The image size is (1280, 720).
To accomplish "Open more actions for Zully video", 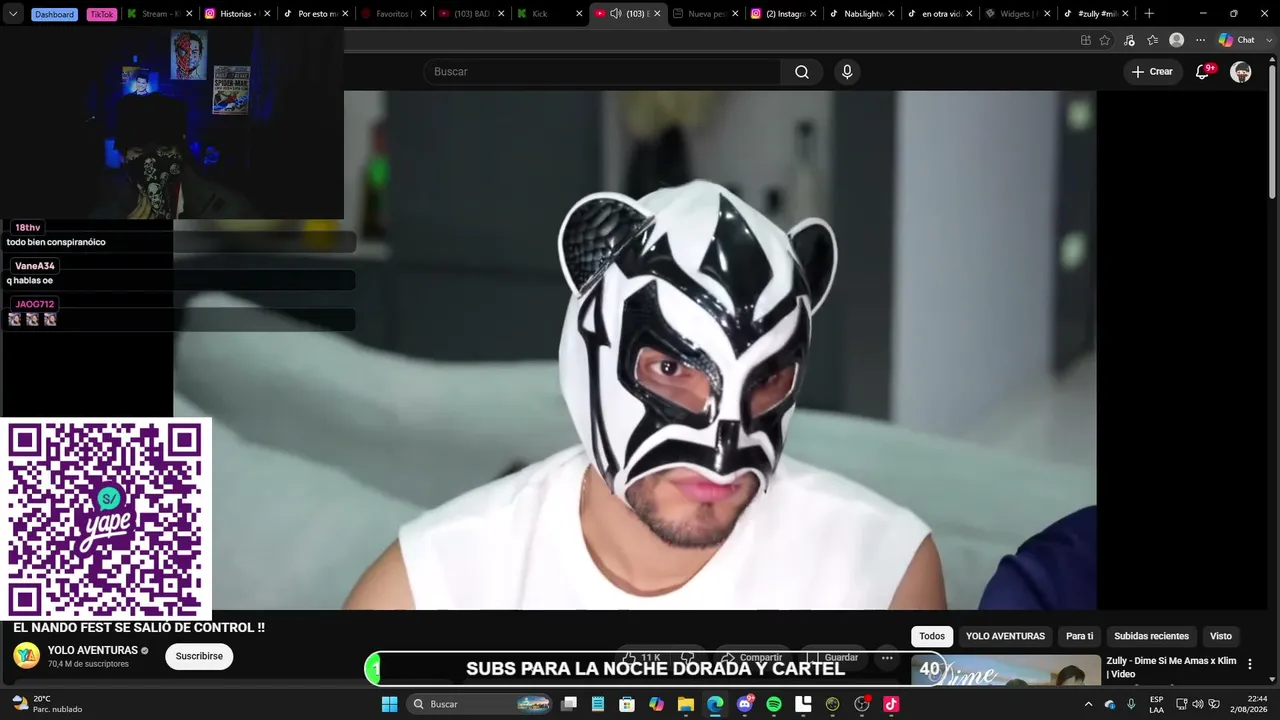I will 1249,664.
